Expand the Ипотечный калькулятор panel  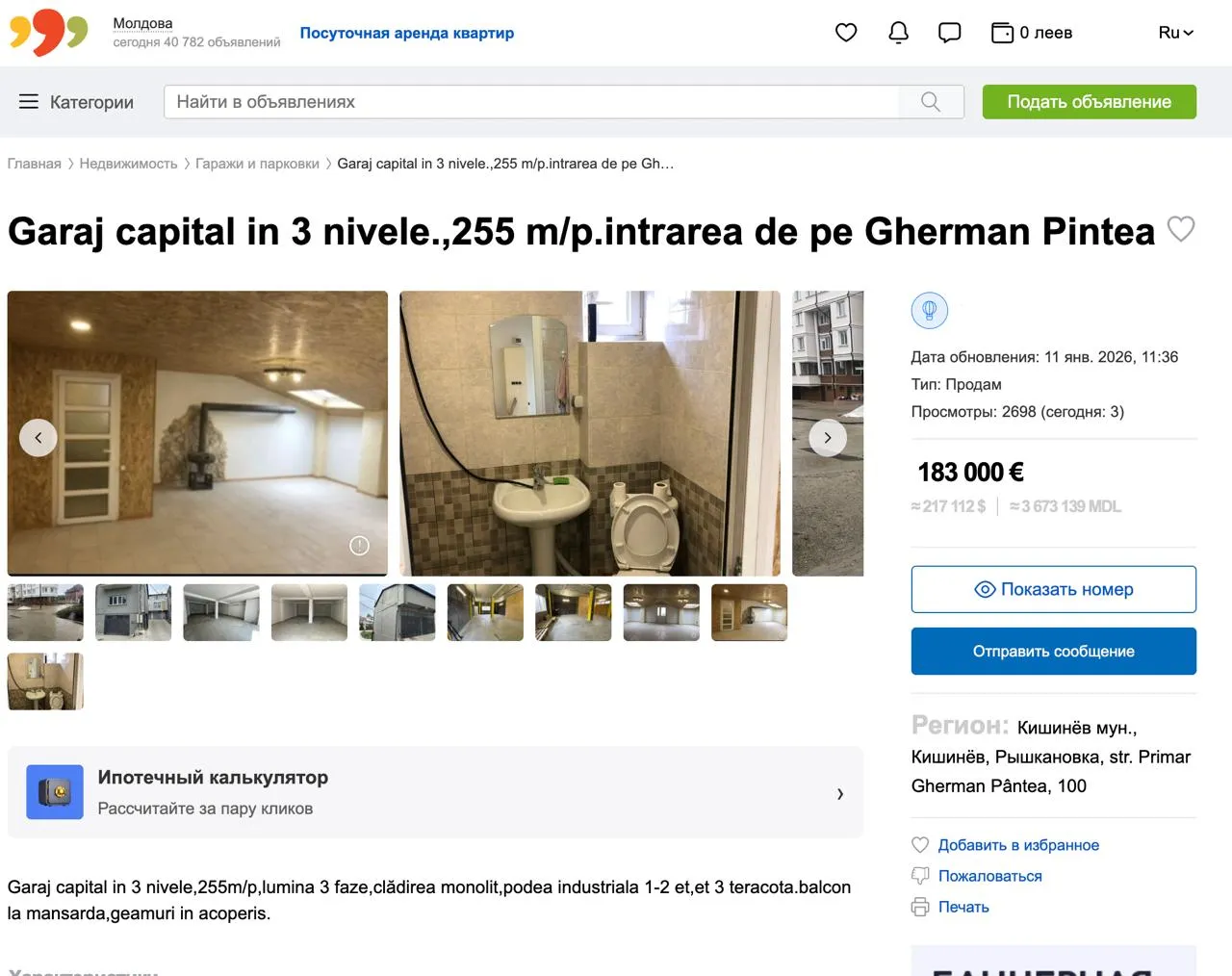point(435,792)
